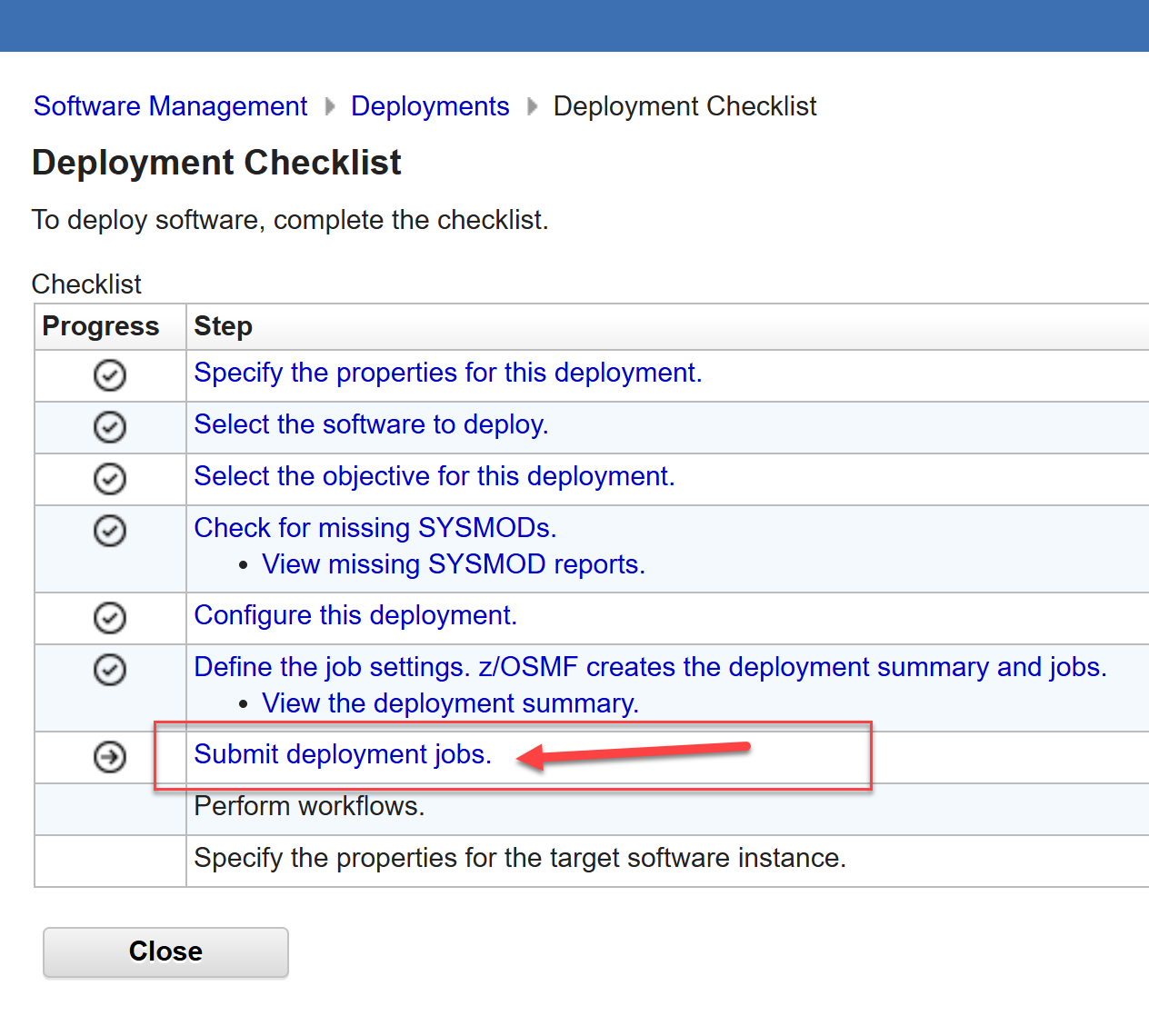Click the checkmark beside Configure this deployment
1149x1036 pixels.
click(110, 617)
